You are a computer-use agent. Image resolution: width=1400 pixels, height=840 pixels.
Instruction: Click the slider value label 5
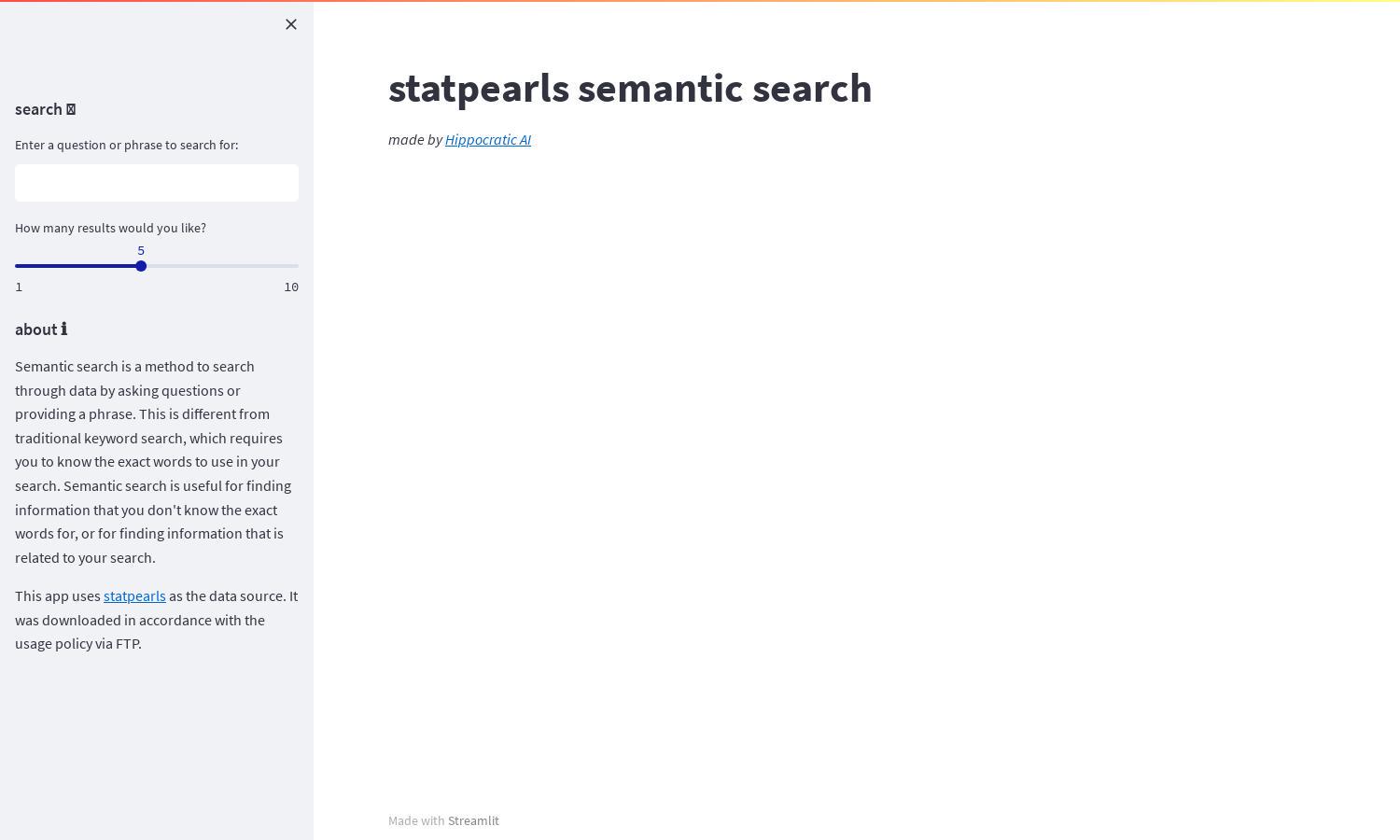pos(141,250)
